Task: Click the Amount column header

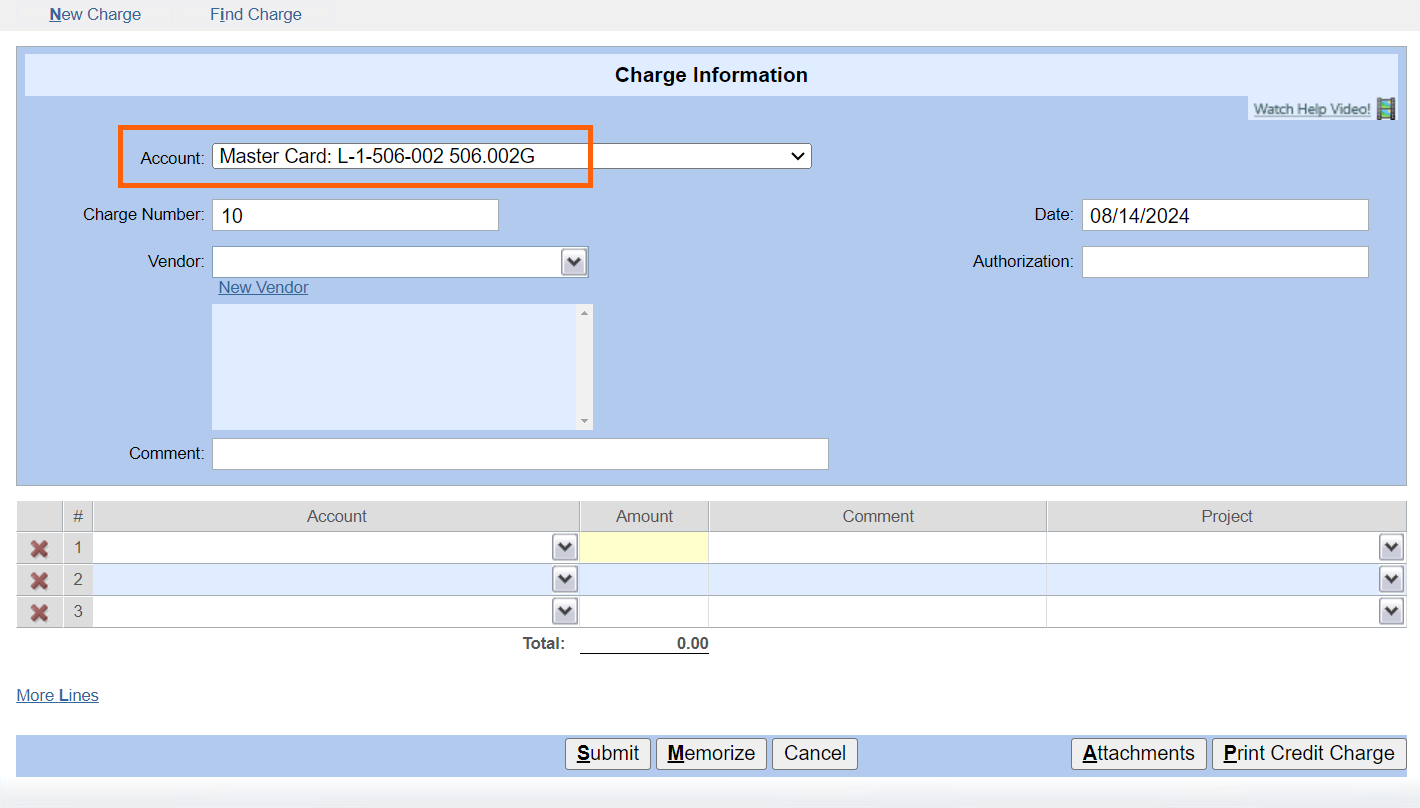Action: pos(644,516)
